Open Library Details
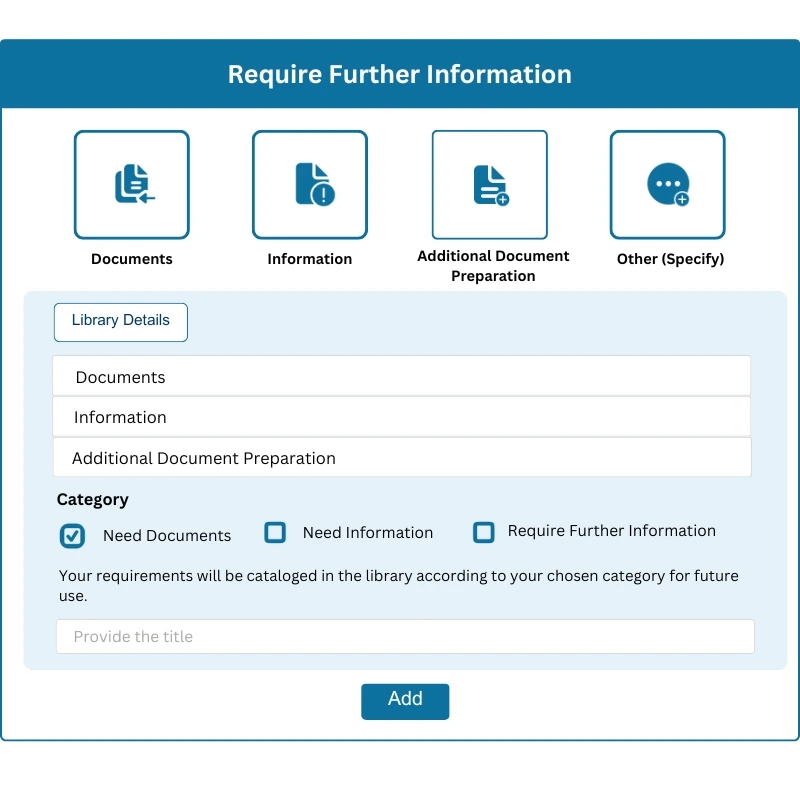The image size is (800, 800). [x=120, y=321]
